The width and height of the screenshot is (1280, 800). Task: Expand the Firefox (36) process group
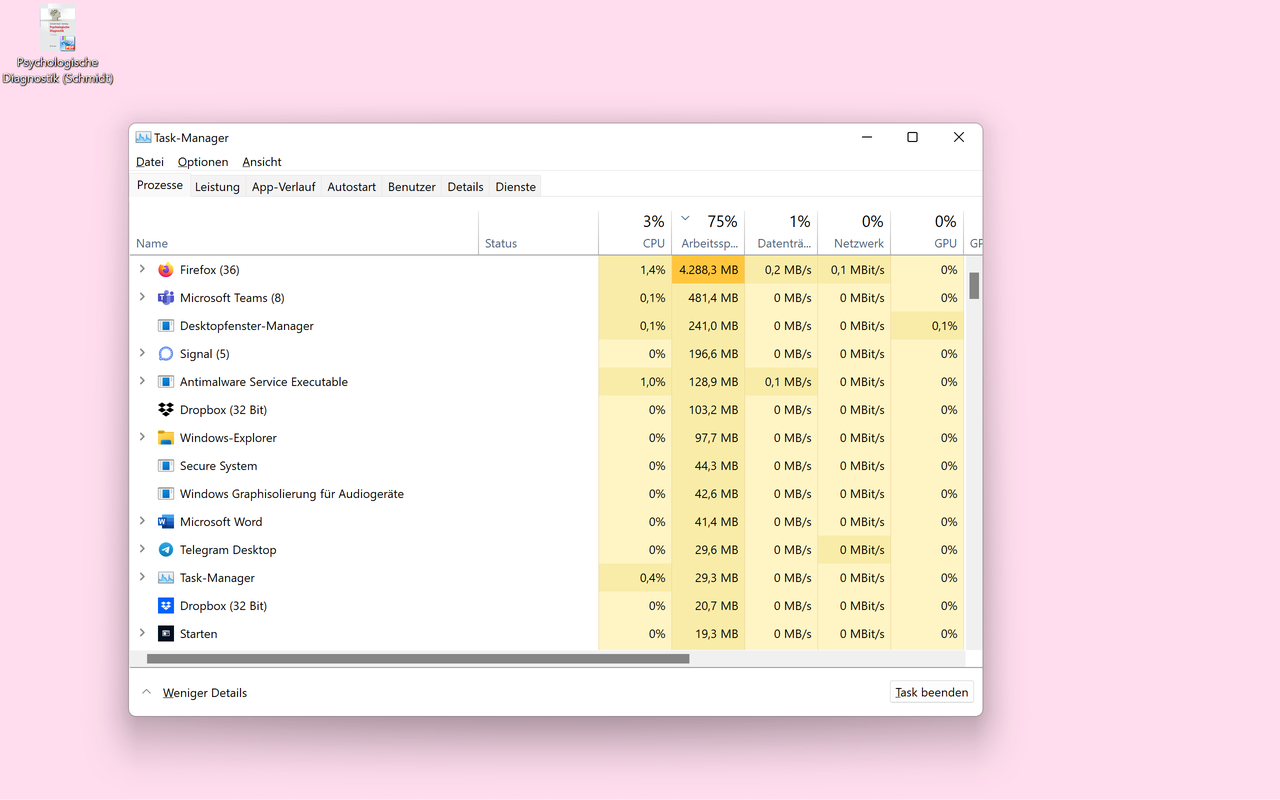coord(142,270)
